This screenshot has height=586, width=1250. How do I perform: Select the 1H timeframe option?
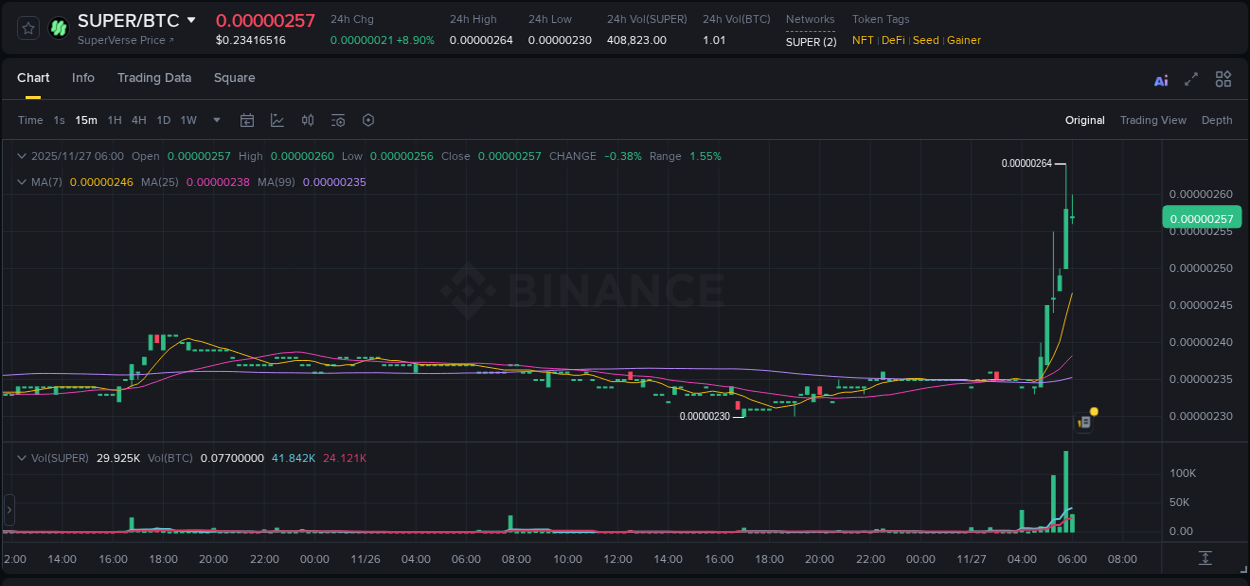coord(113,120)
